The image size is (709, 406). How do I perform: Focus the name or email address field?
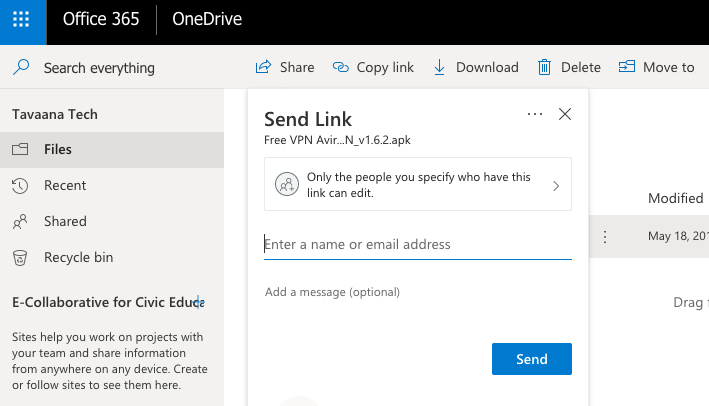coord(418,245)
